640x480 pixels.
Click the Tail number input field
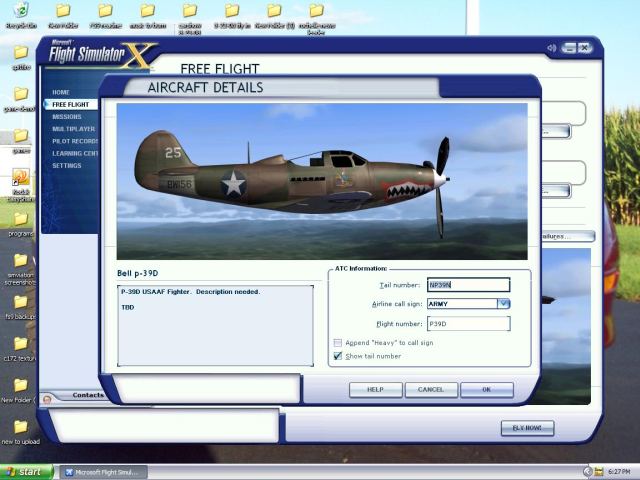469,285
